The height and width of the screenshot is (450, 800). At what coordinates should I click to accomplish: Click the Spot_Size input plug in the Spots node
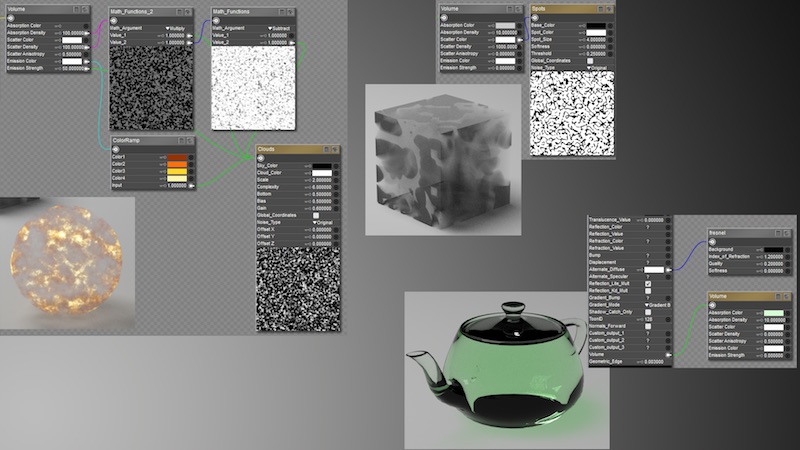click(610, 39)
